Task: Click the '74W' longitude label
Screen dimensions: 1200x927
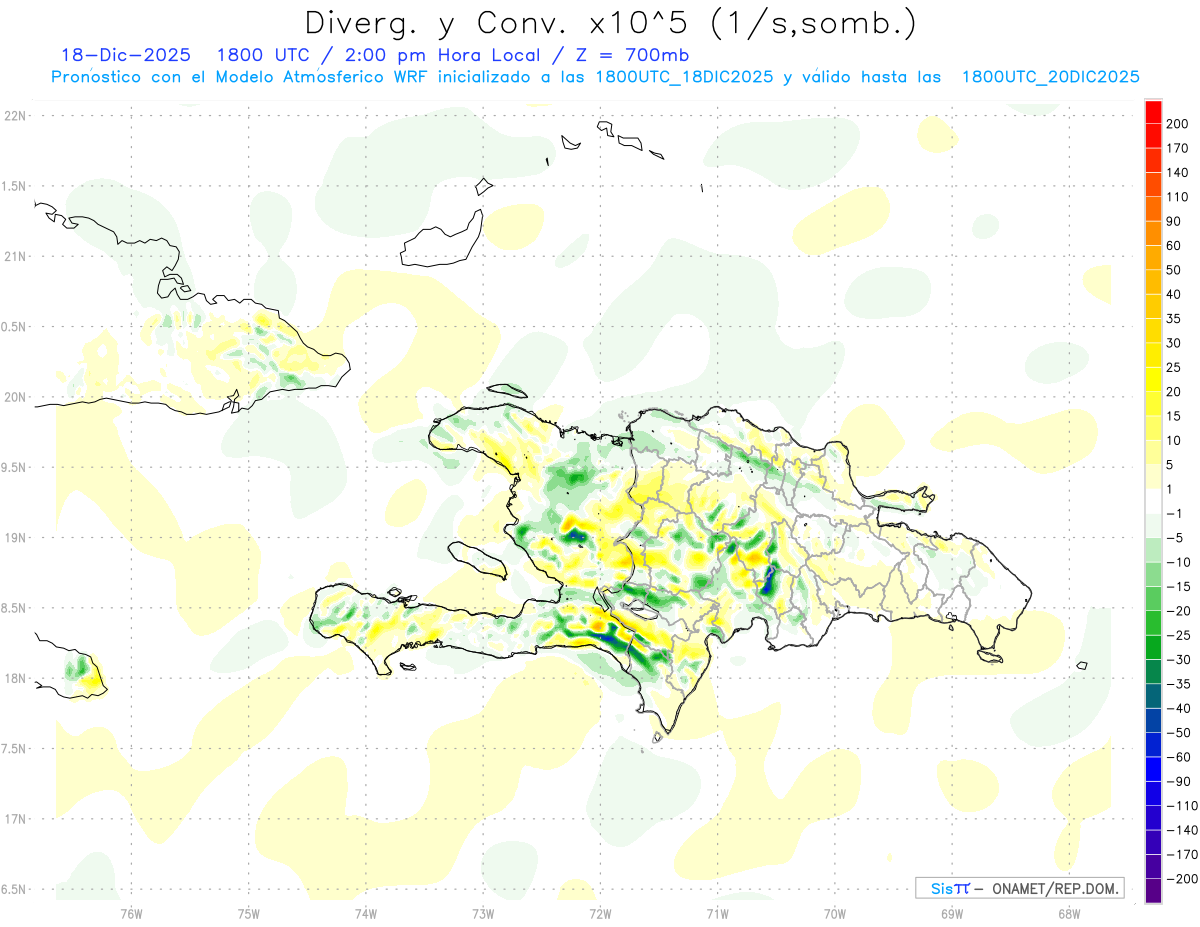Action: (366, 913)
